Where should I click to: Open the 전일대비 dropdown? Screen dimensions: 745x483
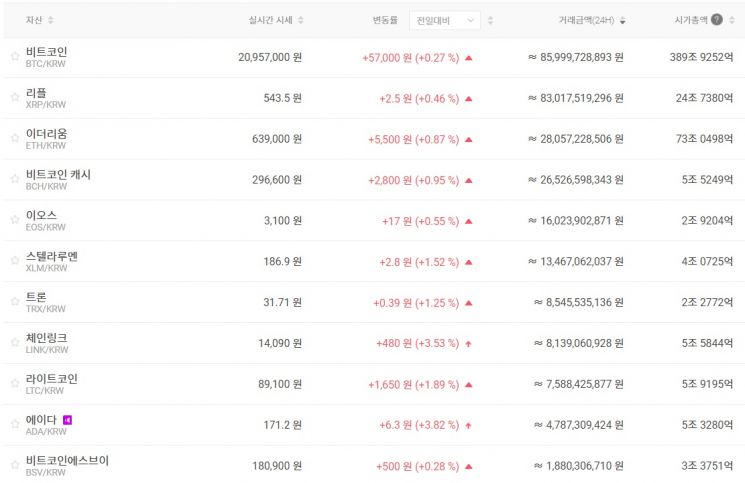[x=445, y=20]
